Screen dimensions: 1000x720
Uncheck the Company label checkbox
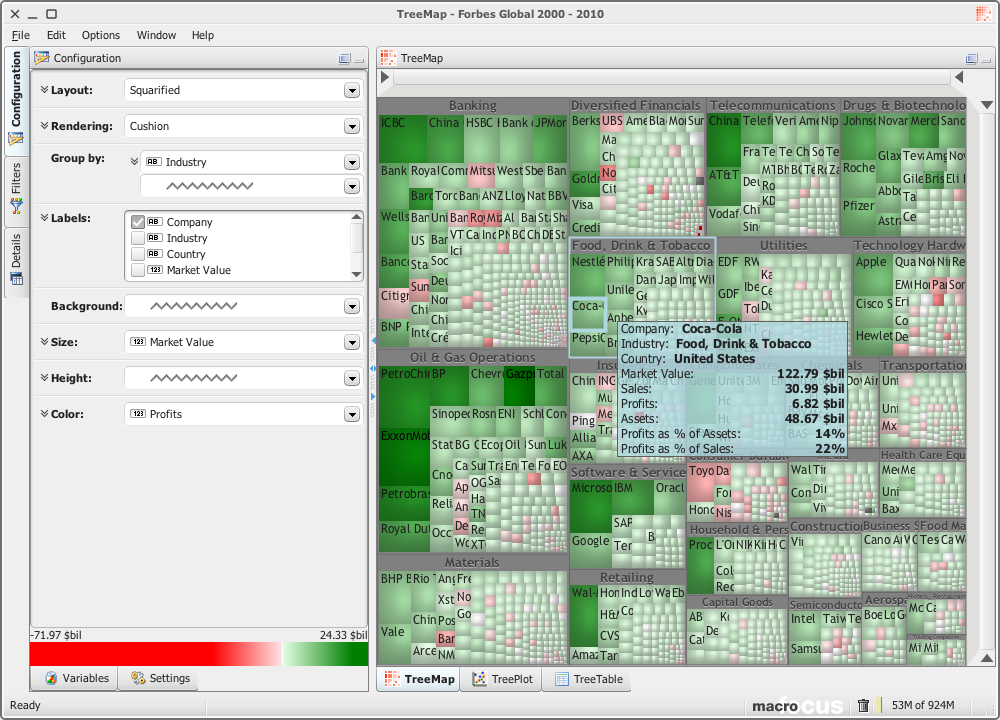139,222
